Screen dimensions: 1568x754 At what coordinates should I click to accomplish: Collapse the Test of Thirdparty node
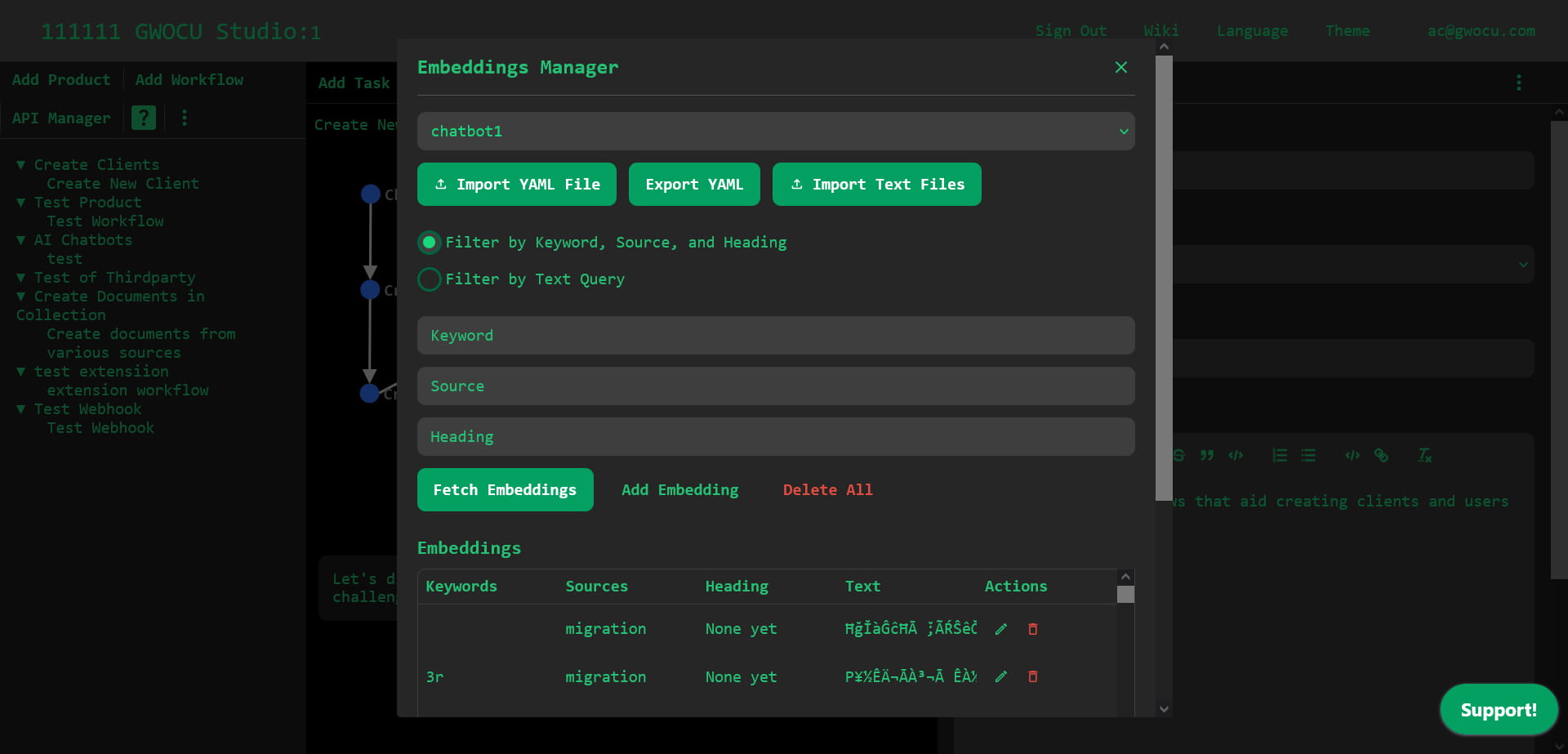pyautogui.click(x=21, y=278)
